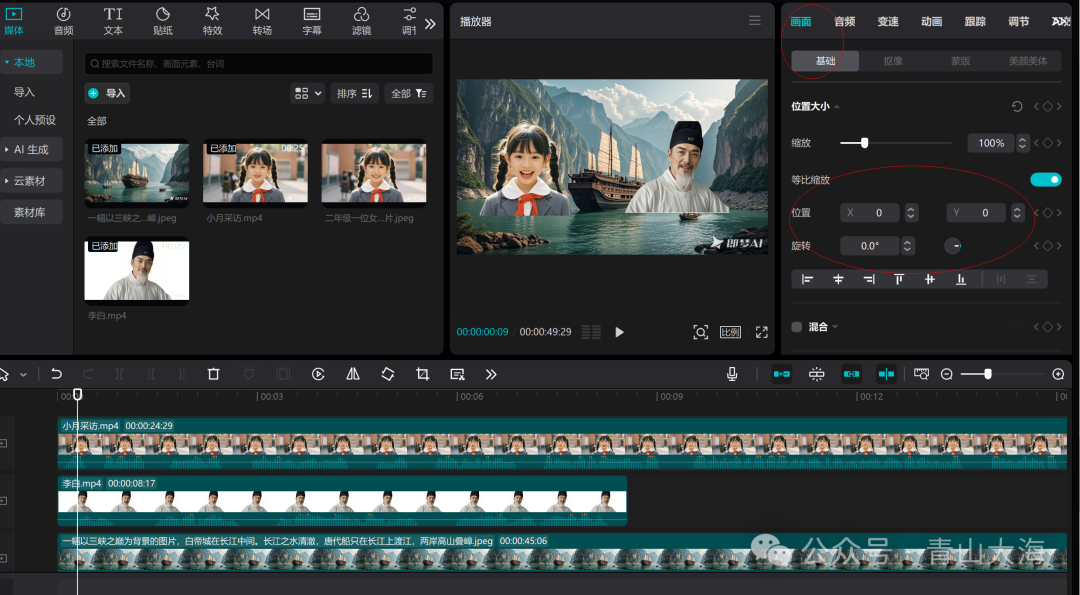Click the 导入 import button with plus icon
Image resolution: width=1080 pixels, height=595 pixels.
pos(107,93)
